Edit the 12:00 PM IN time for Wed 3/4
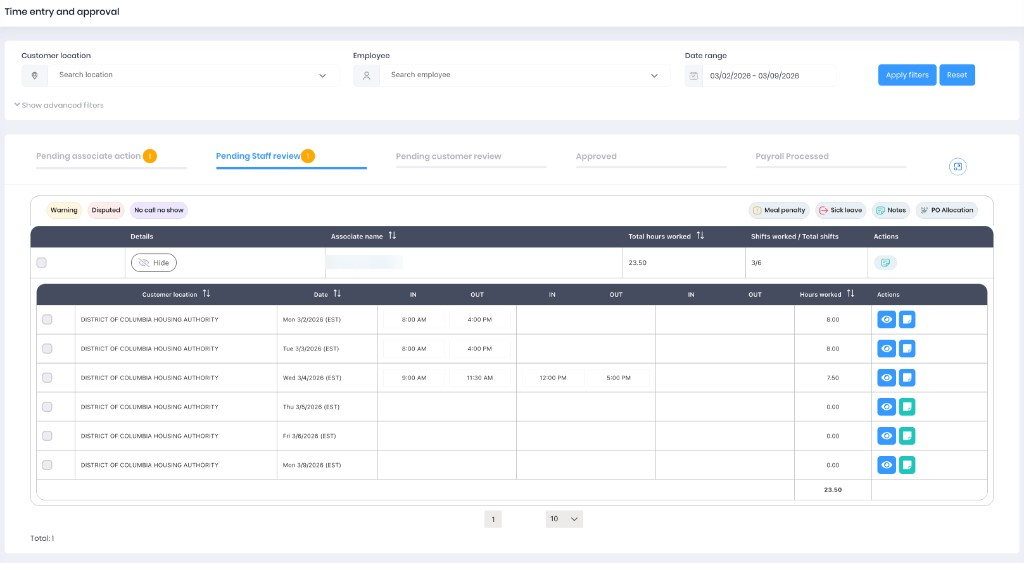1024x563 pixels. click(553, 378)
